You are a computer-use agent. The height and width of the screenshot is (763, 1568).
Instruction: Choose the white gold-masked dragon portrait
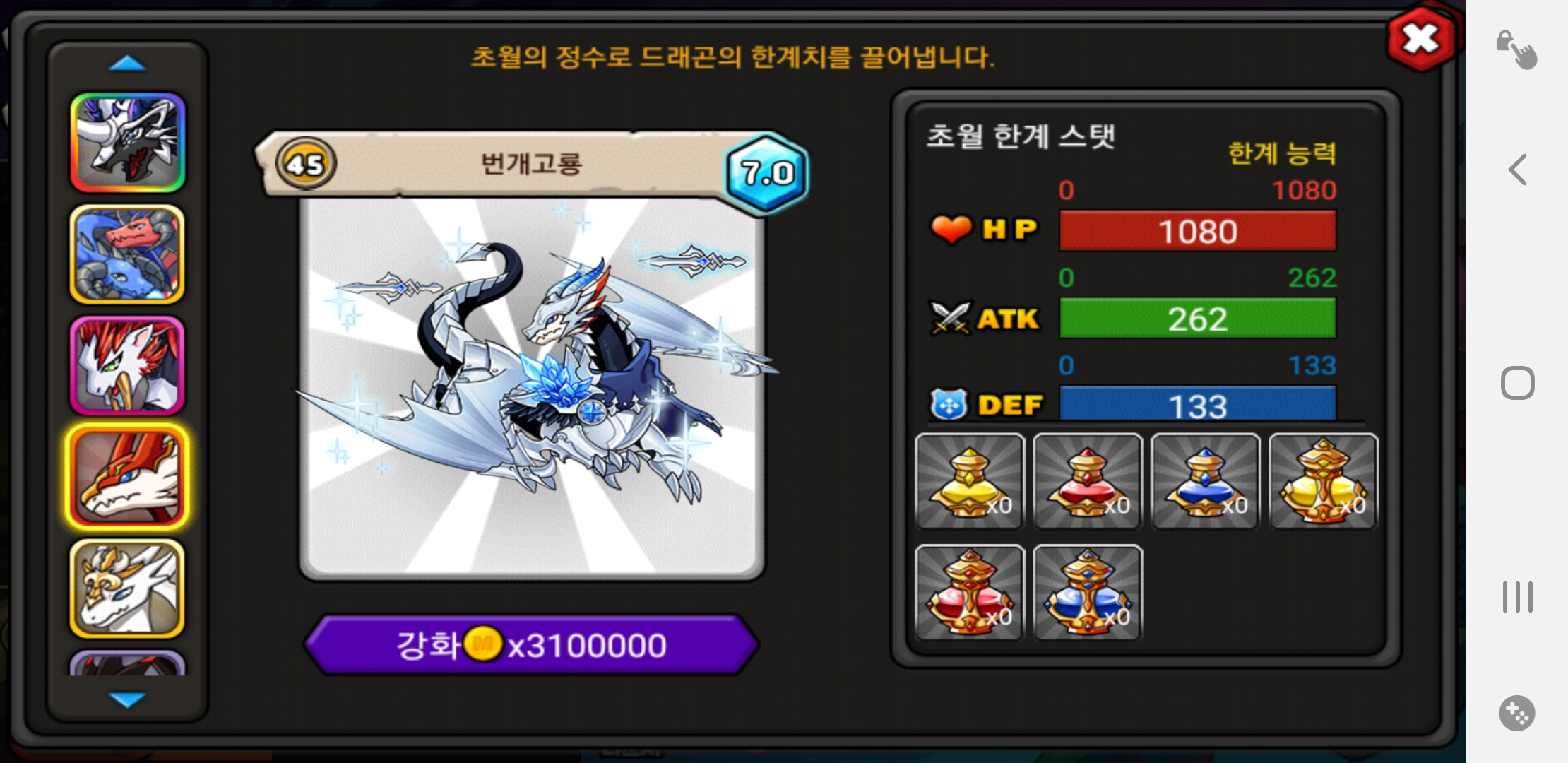(x=128, y=589)
